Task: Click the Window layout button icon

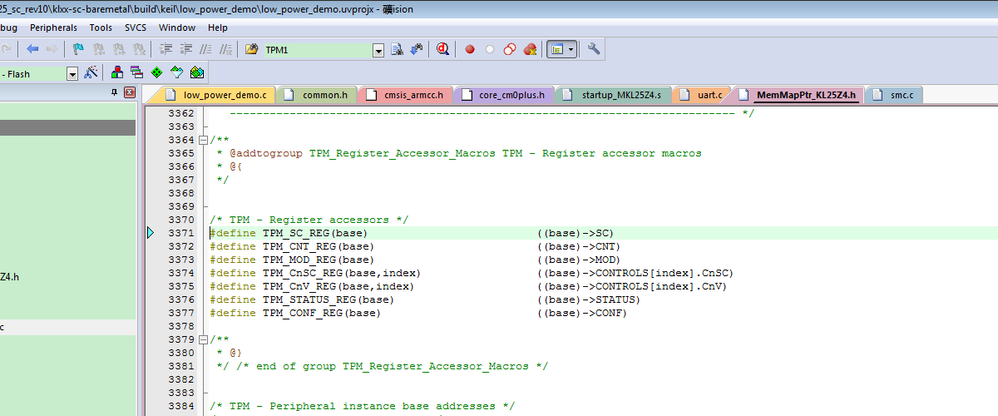Action: pos(557,50)
